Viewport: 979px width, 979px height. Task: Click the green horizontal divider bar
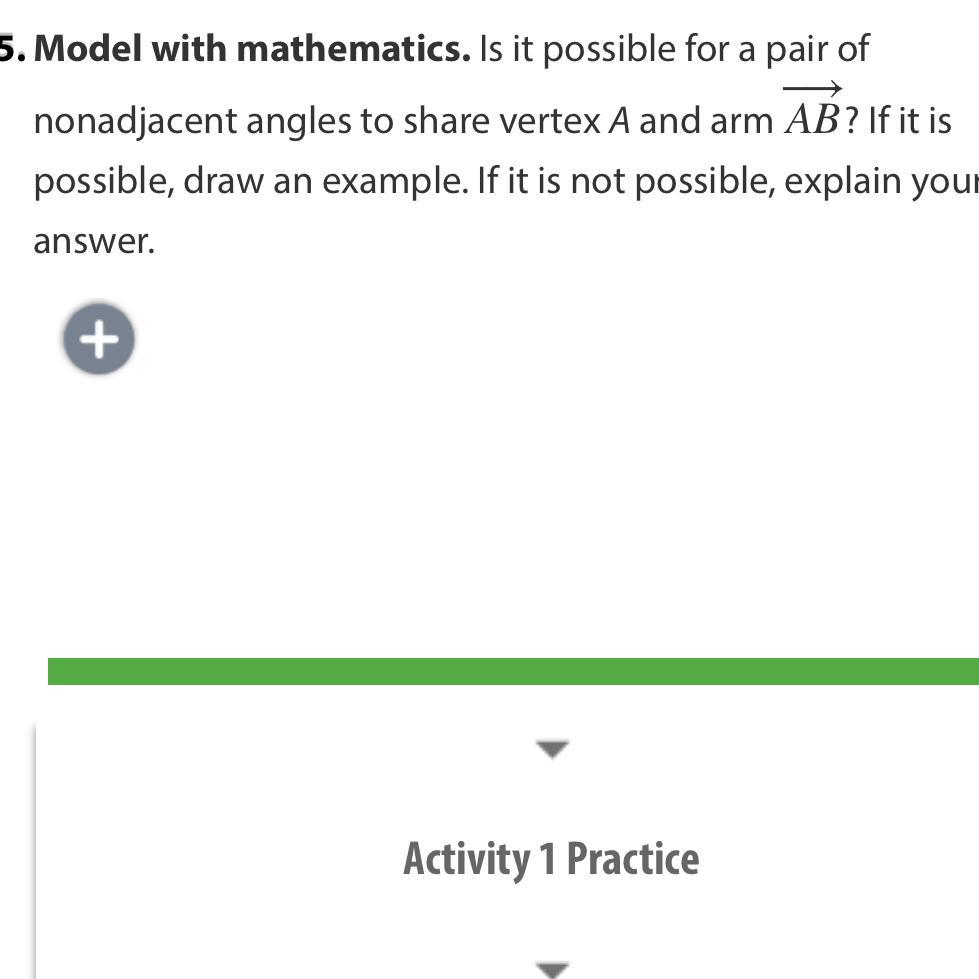(x=512, y=671)
